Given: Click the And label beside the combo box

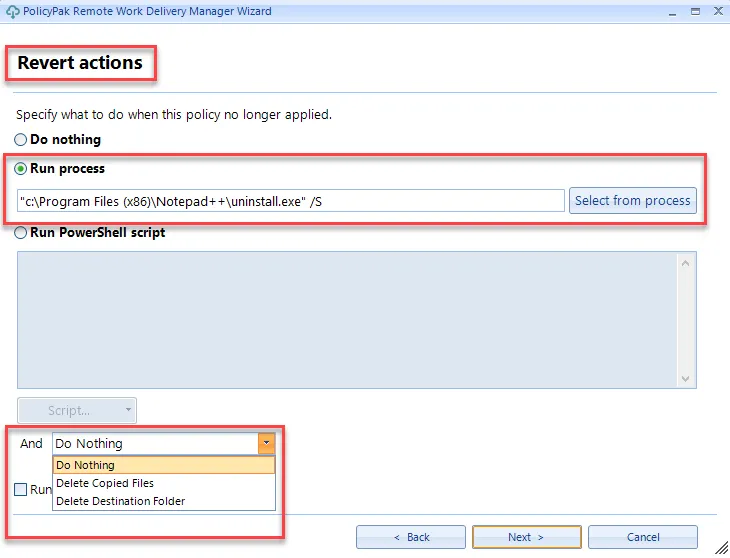Looking at the screenshot, I should pyautogui.click(x=31, y=444).
